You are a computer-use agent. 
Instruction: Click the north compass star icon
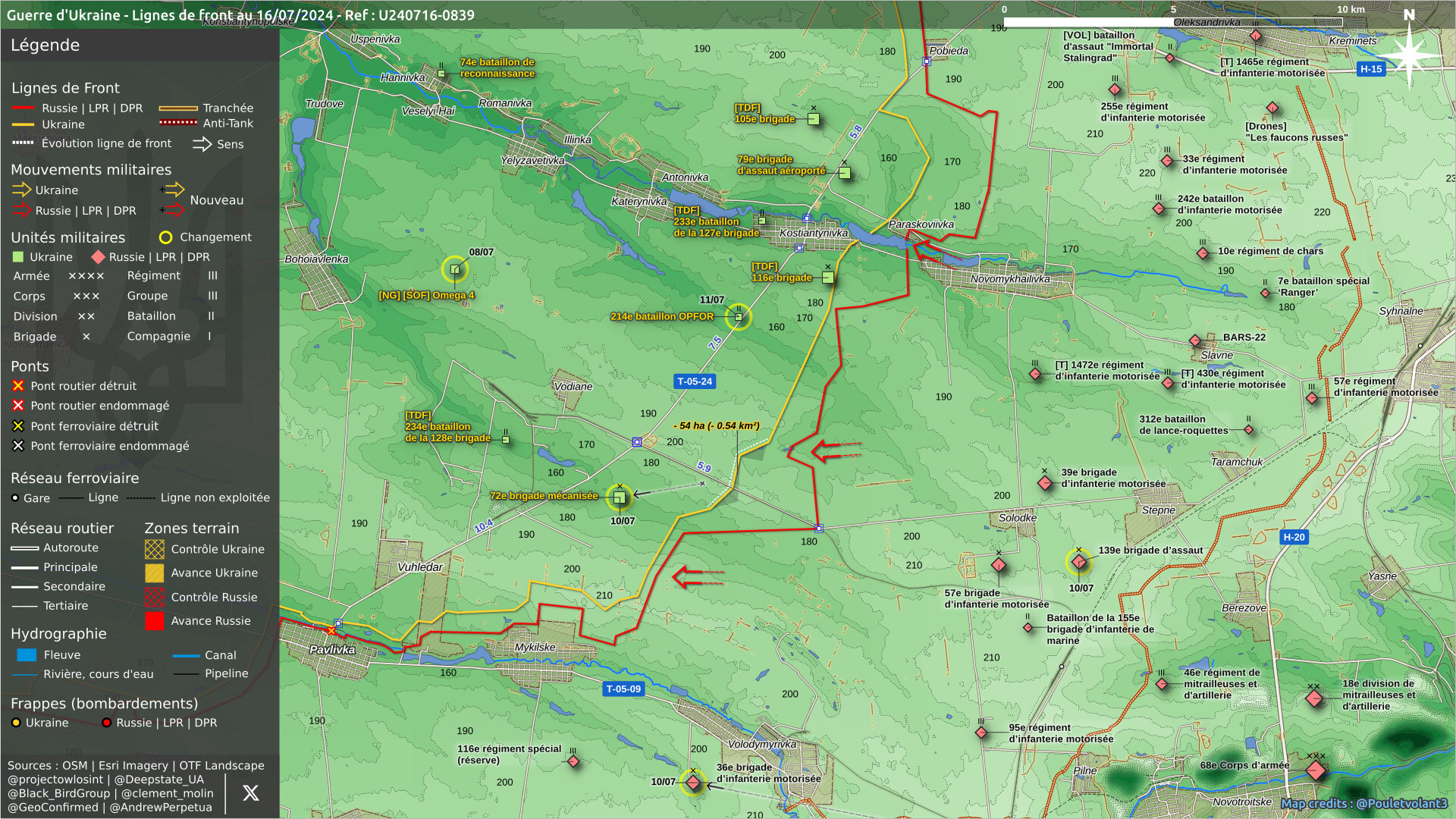[1408, 55]
